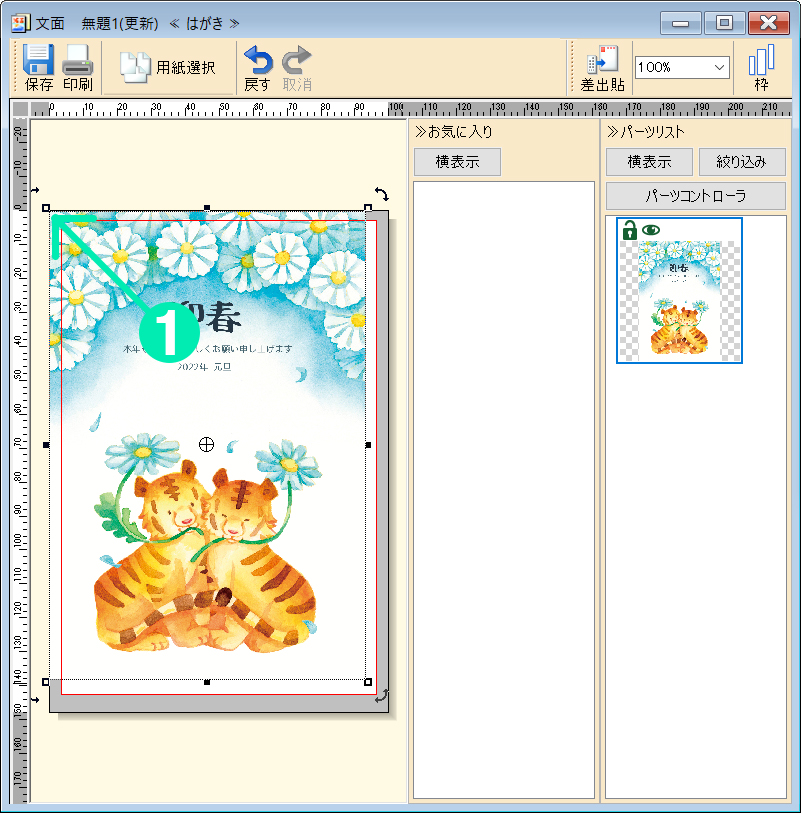Click the top-right rotate handle of the image
The height and width of the screenshot is (813, 801).
[381, 193]
